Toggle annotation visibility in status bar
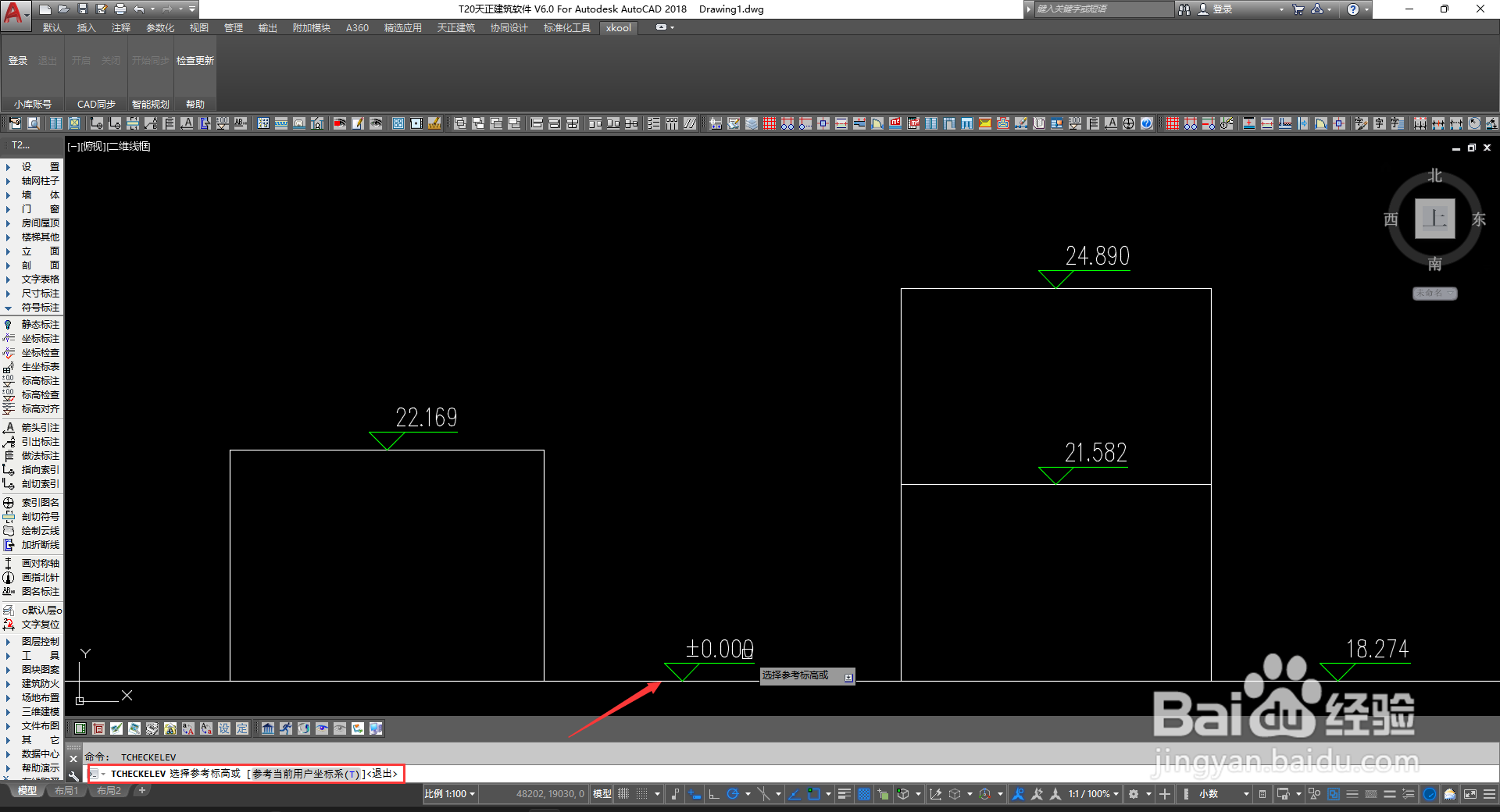 tap(1018, 794)
